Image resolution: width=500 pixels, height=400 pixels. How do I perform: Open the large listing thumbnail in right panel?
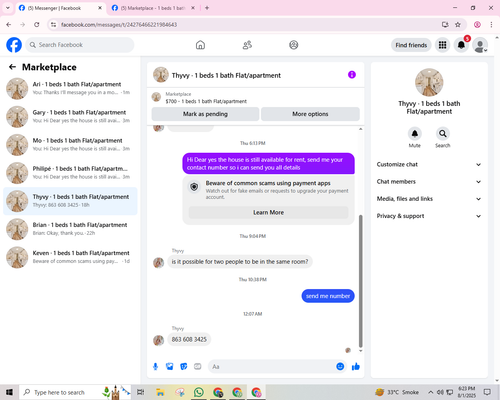tap(429, 82)
